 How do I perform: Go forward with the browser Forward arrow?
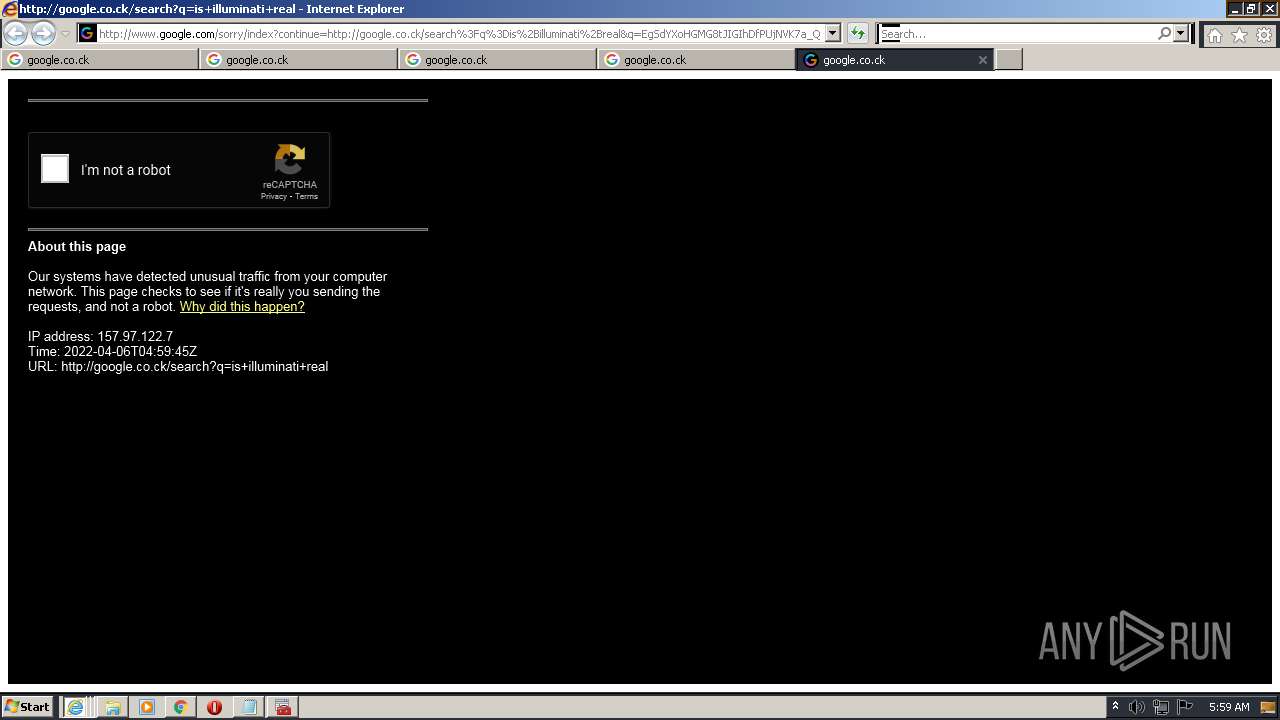43,34
